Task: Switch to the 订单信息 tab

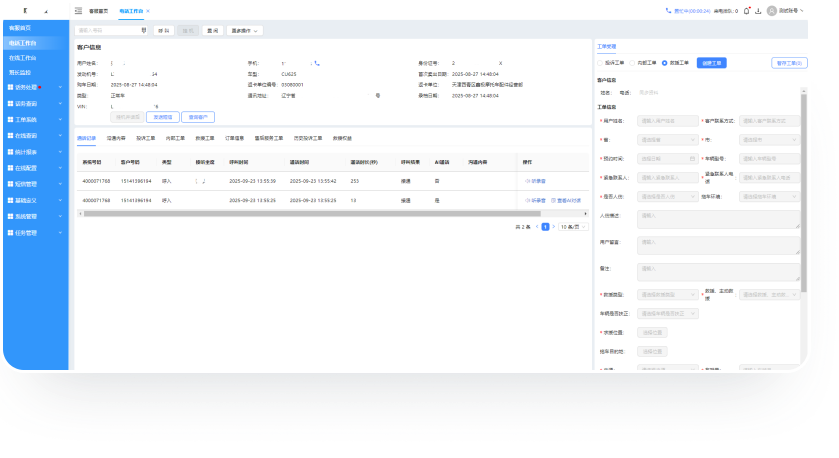Action: [233, 138]
